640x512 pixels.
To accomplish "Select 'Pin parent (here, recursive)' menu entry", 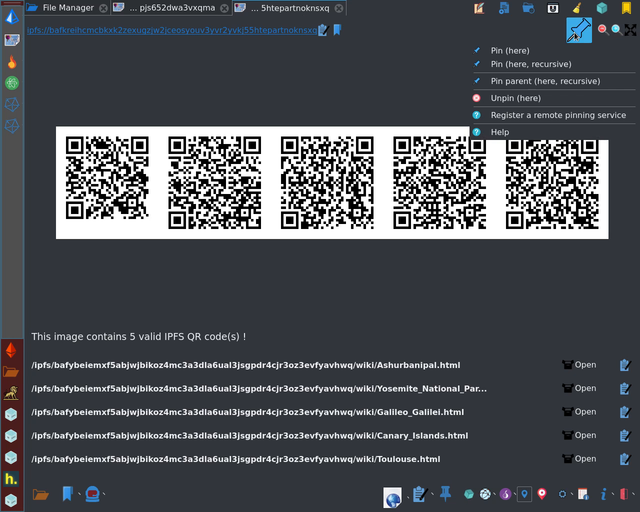I will [545, 81].
